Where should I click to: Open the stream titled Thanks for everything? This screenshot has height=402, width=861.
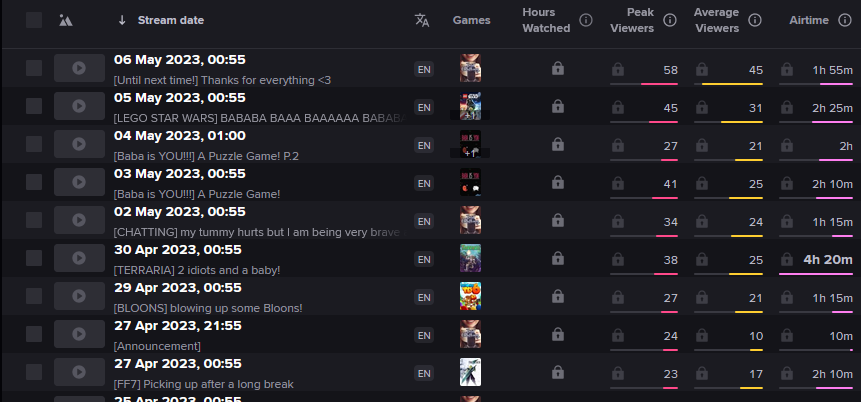[x=222, y=80]
